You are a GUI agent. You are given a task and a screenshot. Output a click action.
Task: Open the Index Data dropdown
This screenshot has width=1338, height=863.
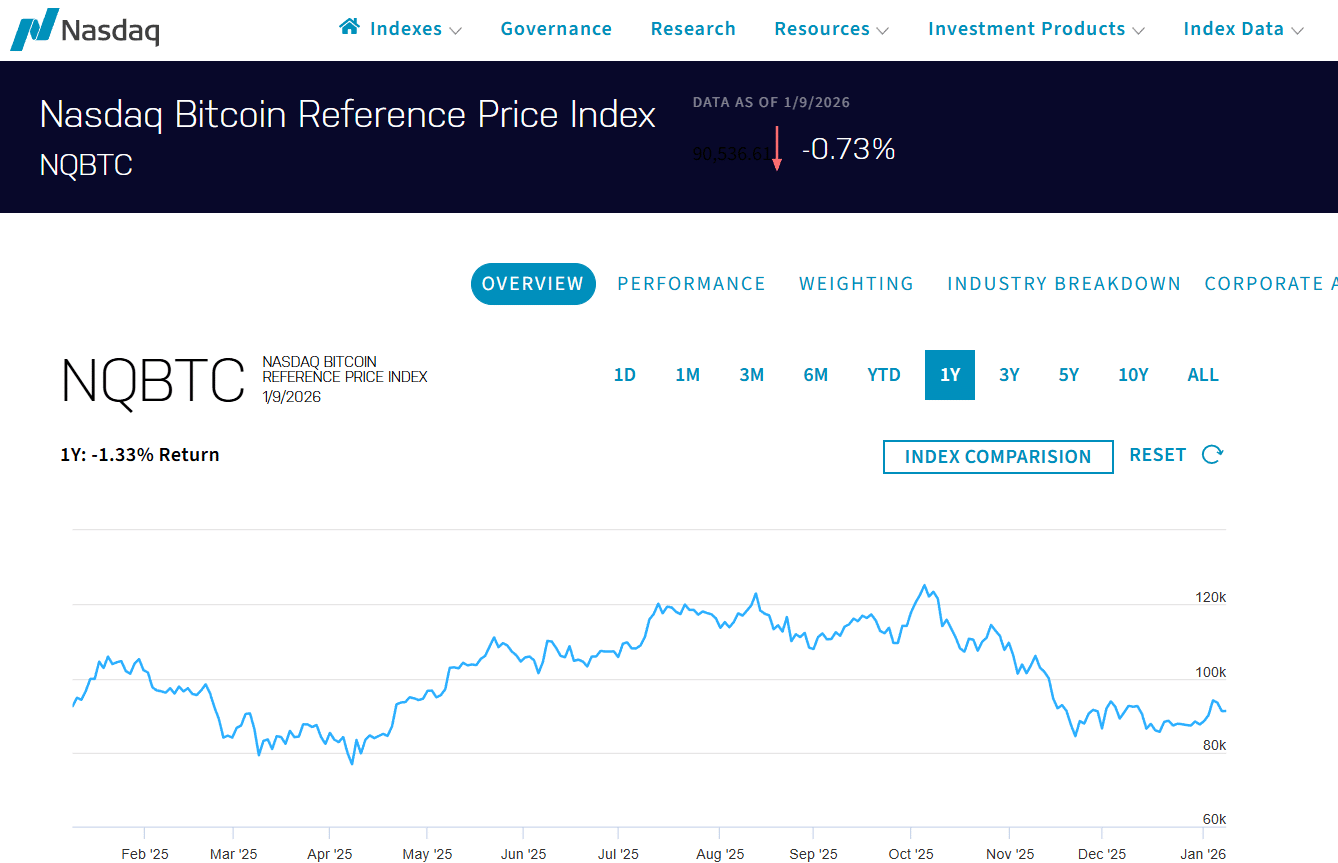click(1243, 30)
